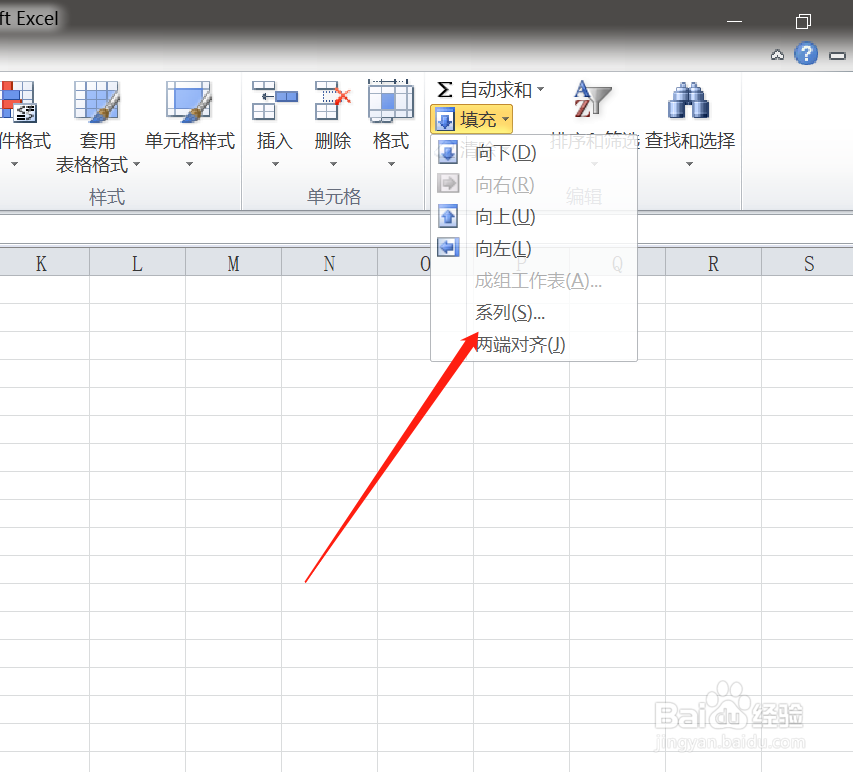Open the Format as Table dropdown arrow
Viewport: 853px width, 772px height.
(137, 164)
